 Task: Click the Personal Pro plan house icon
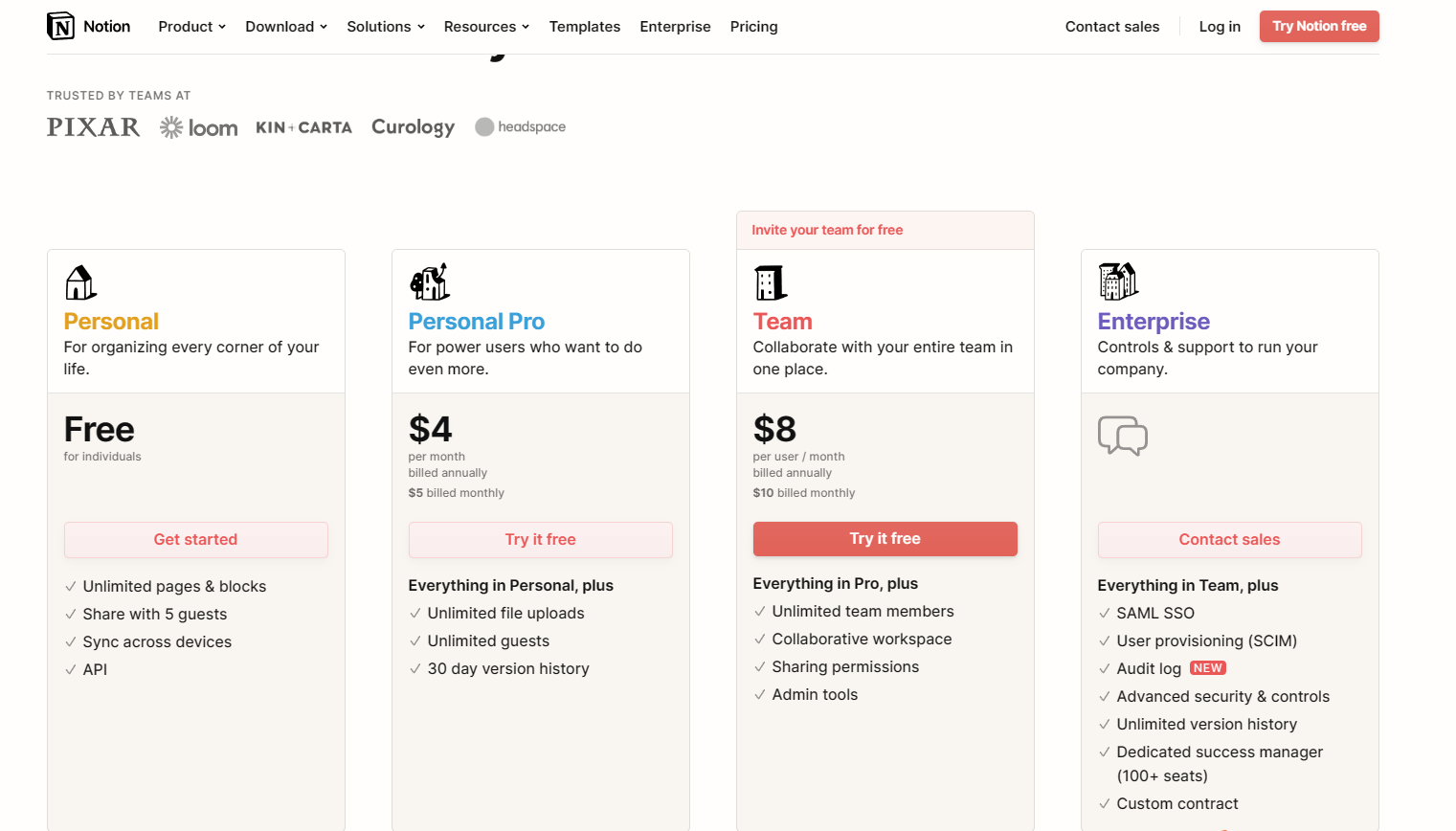point(430,281)
